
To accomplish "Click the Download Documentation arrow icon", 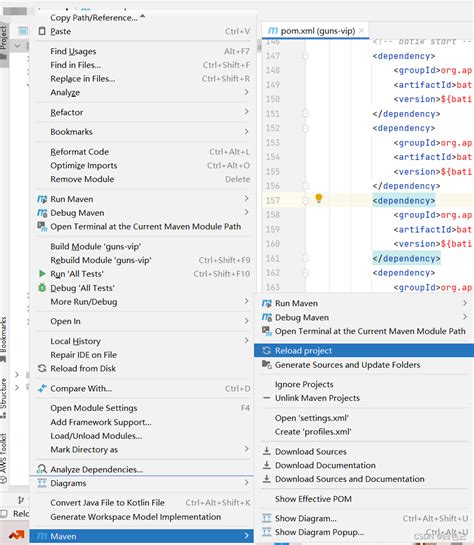I will pos(267,465).
